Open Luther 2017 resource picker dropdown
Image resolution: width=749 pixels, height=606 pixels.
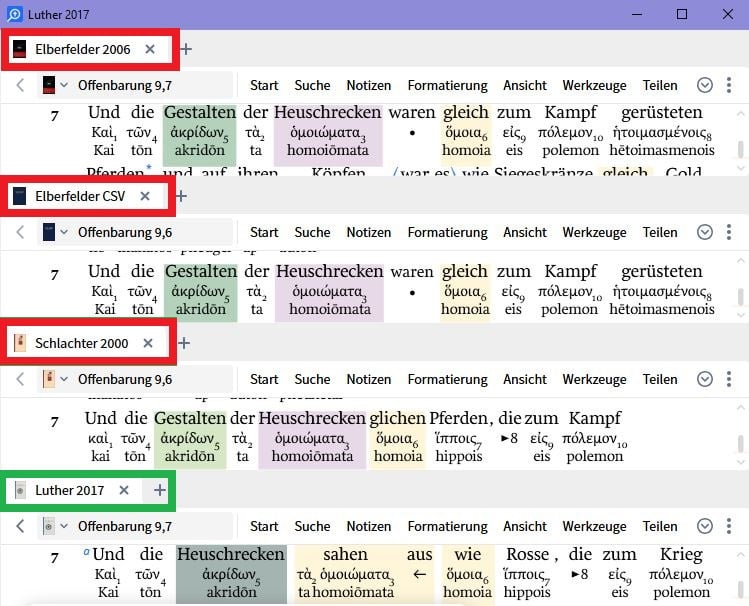pos(55,527)
